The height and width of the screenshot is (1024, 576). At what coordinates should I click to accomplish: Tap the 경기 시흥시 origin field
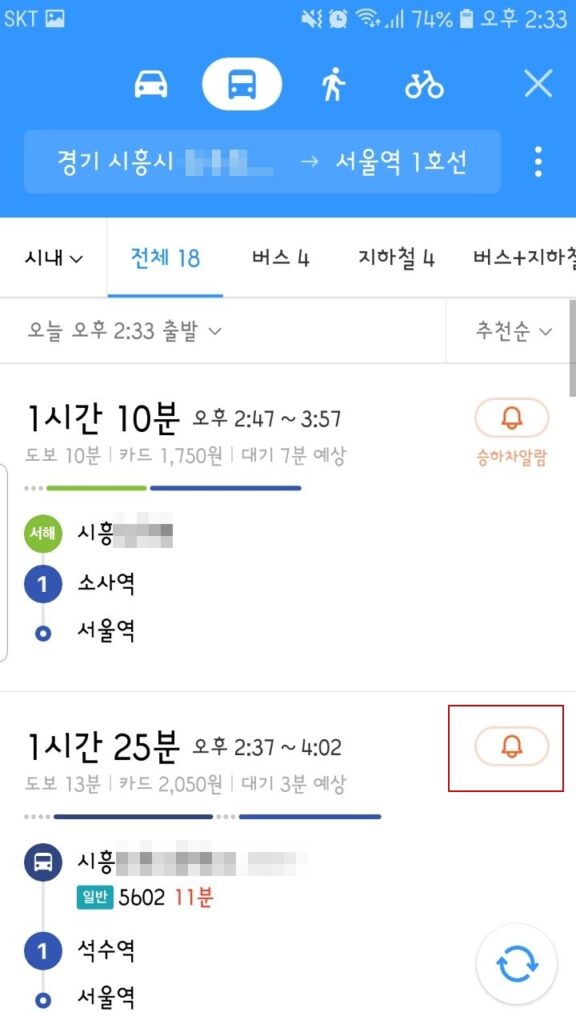[165, 161]
